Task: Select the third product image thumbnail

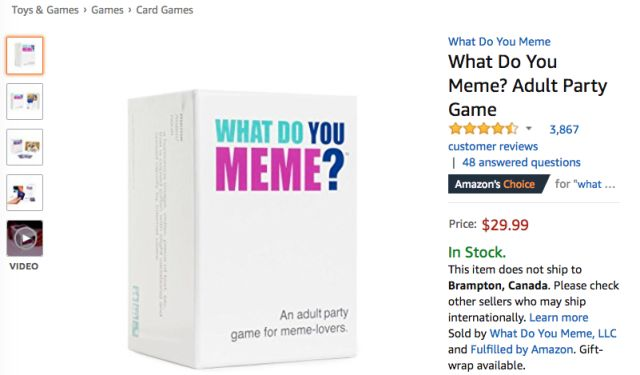Action: point(24,147)
